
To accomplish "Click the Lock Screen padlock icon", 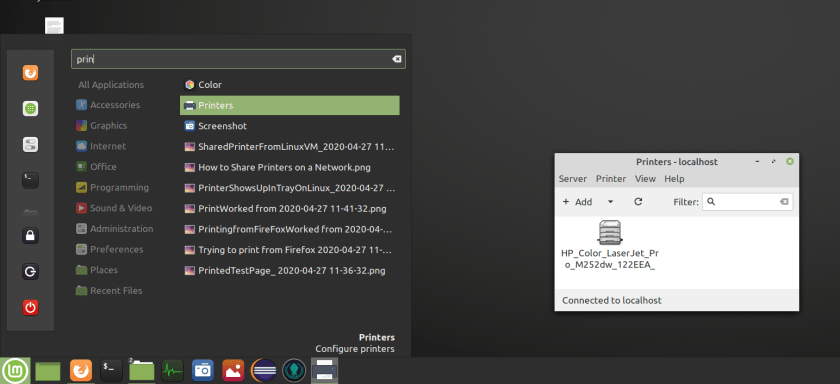I will coord(31,236).
